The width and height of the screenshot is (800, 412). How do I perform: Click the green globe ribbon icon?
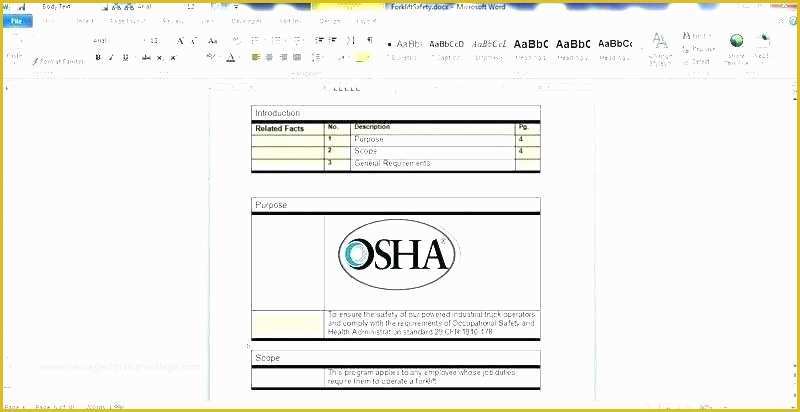(736, 41)
